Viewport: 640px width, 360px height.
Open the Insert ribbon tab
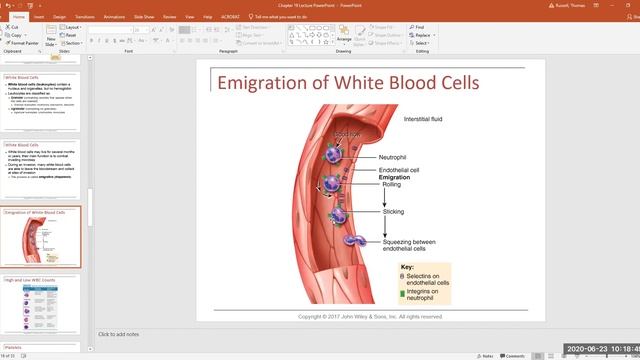coord(39,17)
